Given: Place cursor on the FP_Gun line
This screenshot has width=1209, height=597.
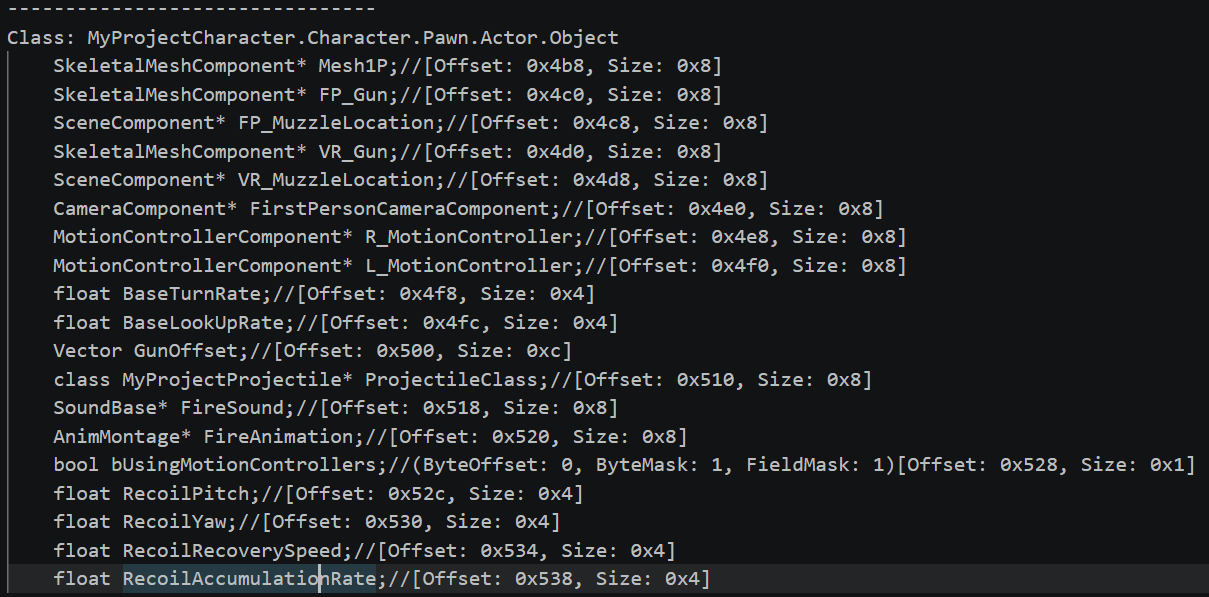Looking at the screenshot, I should coord(353,95).
